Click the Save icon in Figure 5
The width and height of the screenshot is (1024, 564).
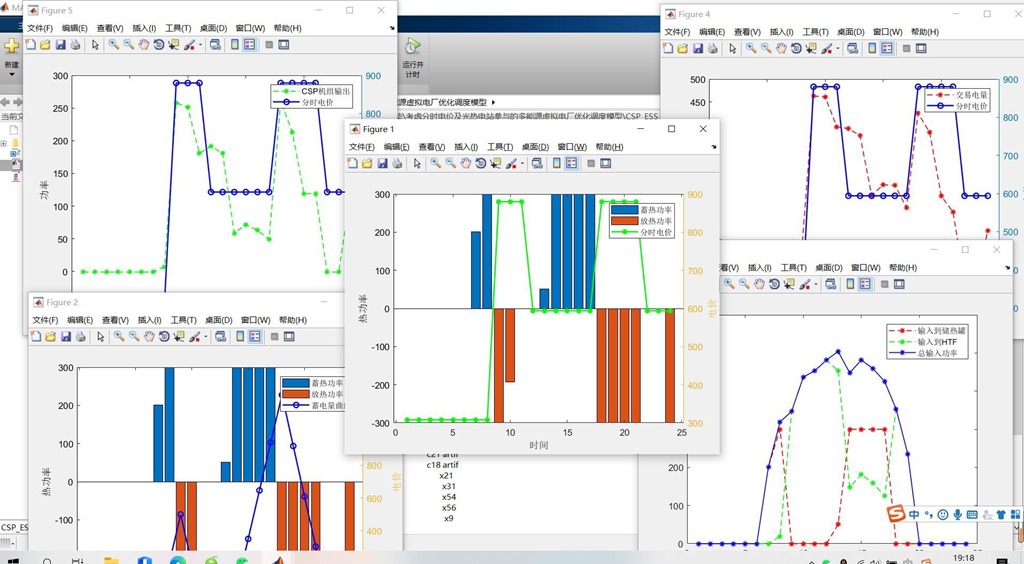(x=60, y=44)
